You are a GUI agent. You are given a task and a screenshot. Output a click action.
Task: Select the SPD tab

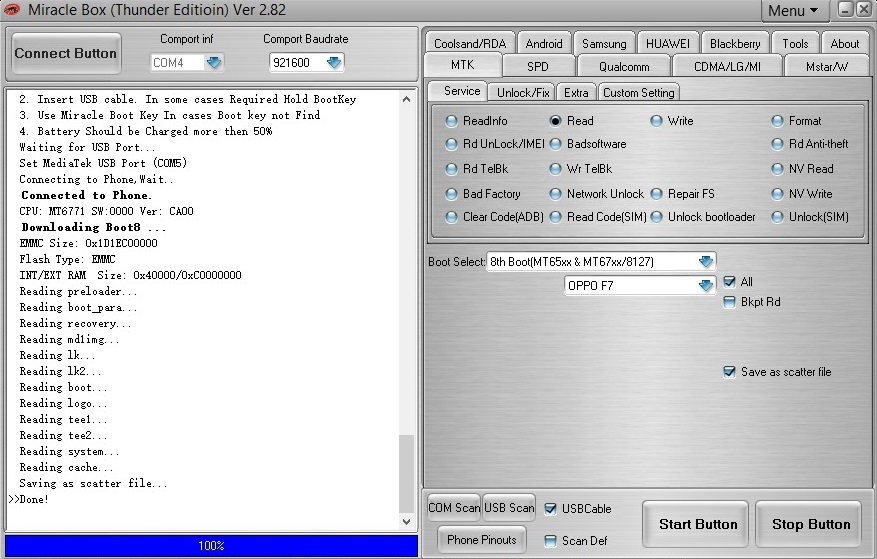pos(537,67)
